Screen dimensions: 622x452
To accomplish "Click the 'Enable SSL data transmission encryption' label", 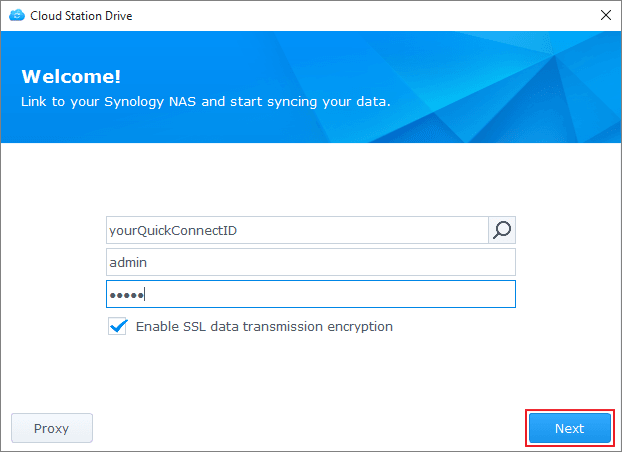I will [x=264, y=326].
